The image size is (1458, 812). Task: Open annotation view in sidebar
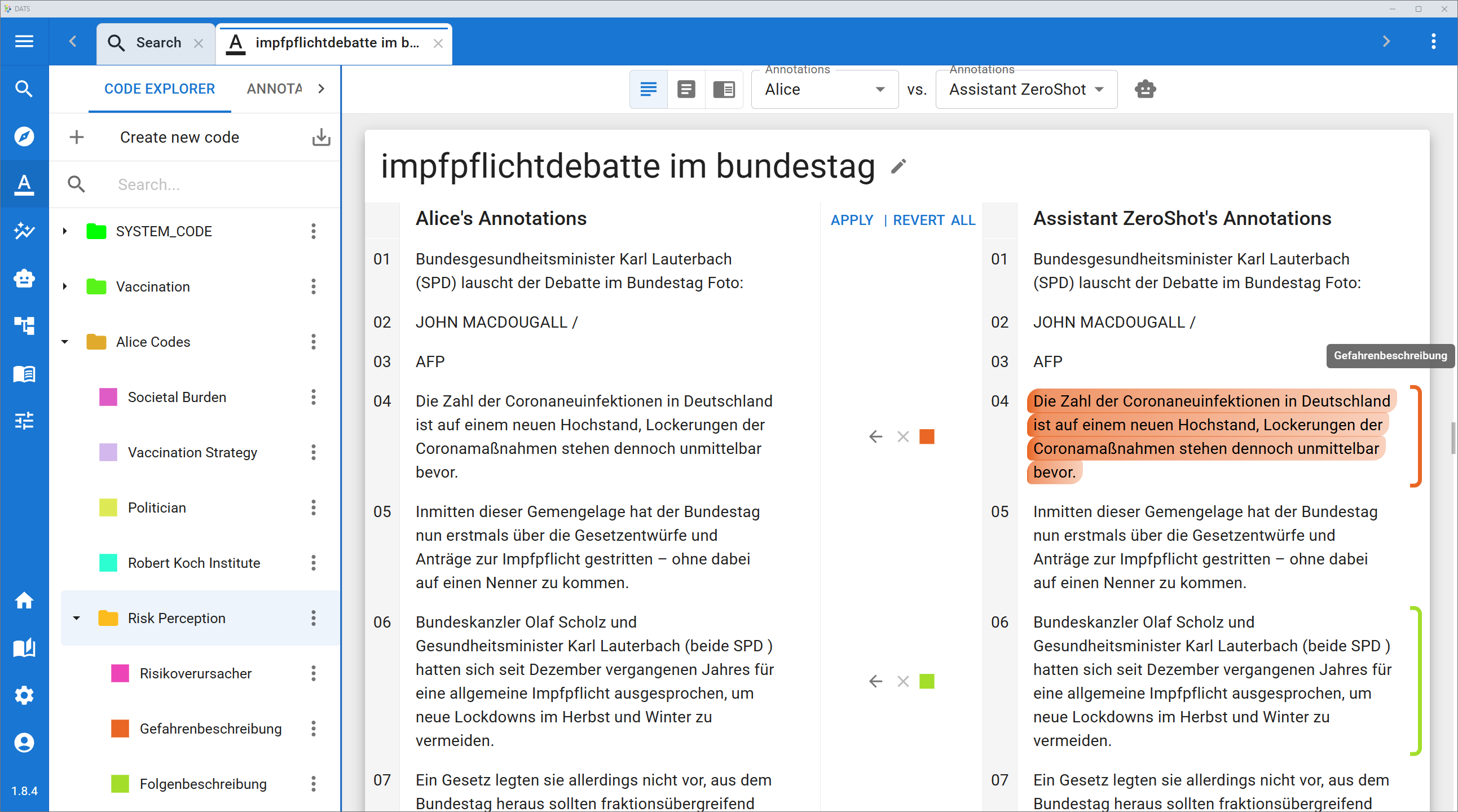coord(24,184)
